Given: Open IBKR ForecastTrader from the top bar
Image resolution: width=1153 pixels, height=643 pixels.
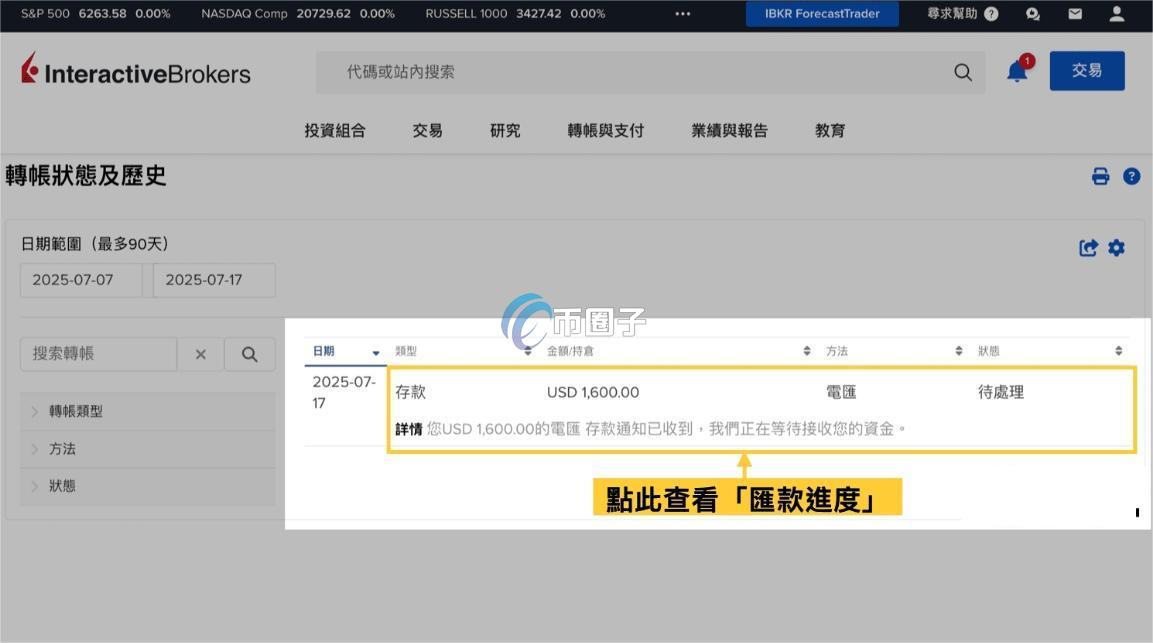Looking at the screenshot, I should click(822, 13).
